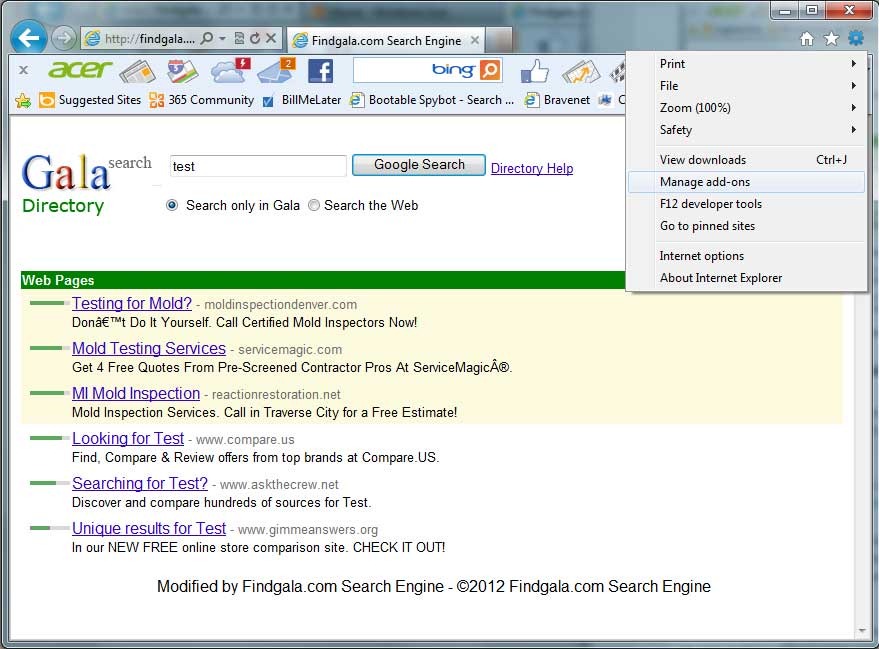
Task: Open the address bar dropdown arrow
Action: pos(222,38)
